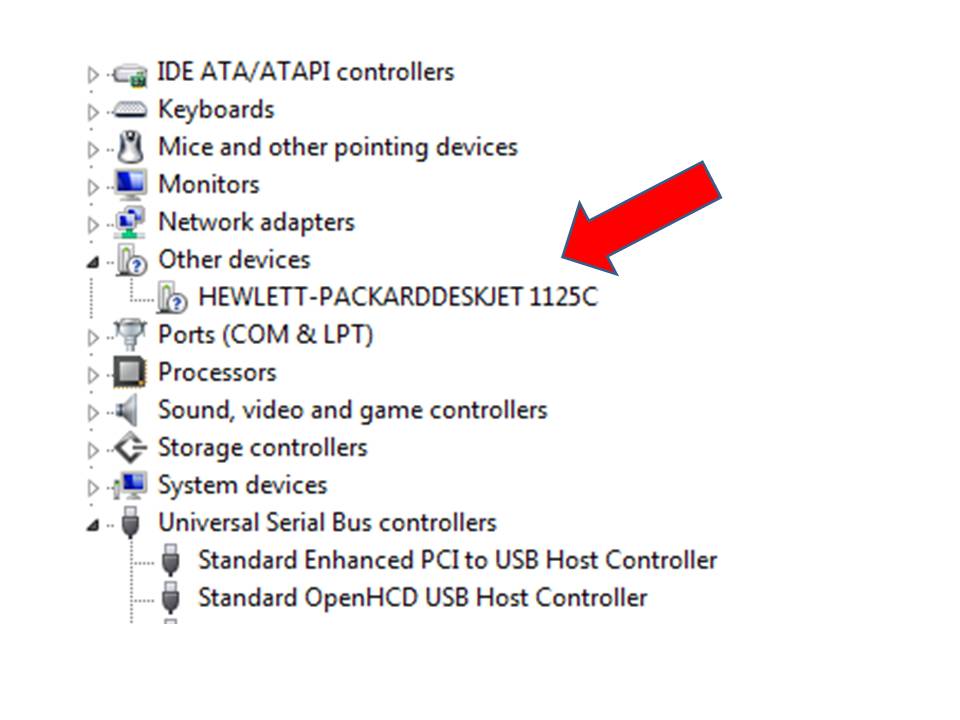Select Standard OpenHCD USB Host Controller

422,598
